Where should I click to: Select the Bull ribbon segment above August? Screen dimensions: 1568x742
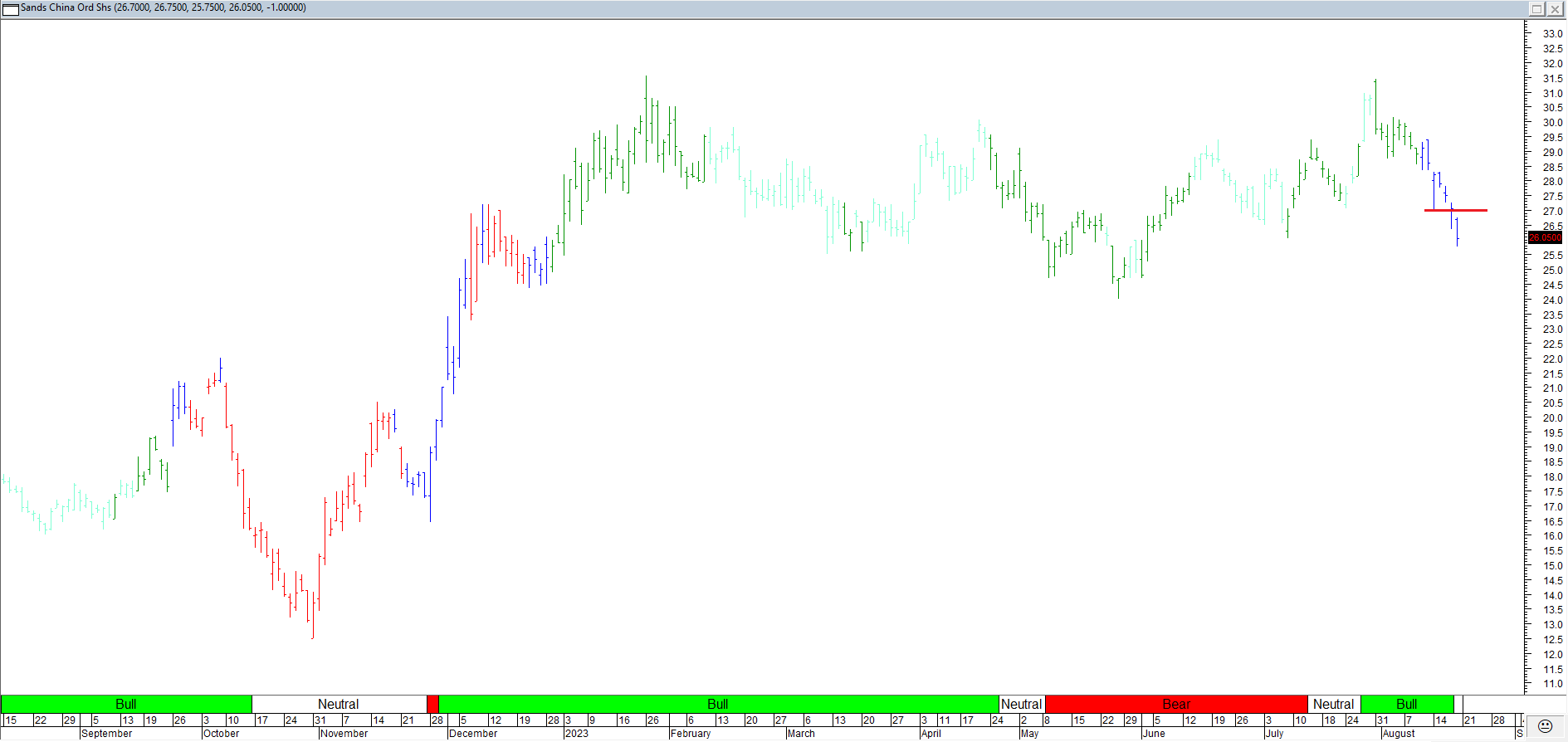[x=1407, y=704]
